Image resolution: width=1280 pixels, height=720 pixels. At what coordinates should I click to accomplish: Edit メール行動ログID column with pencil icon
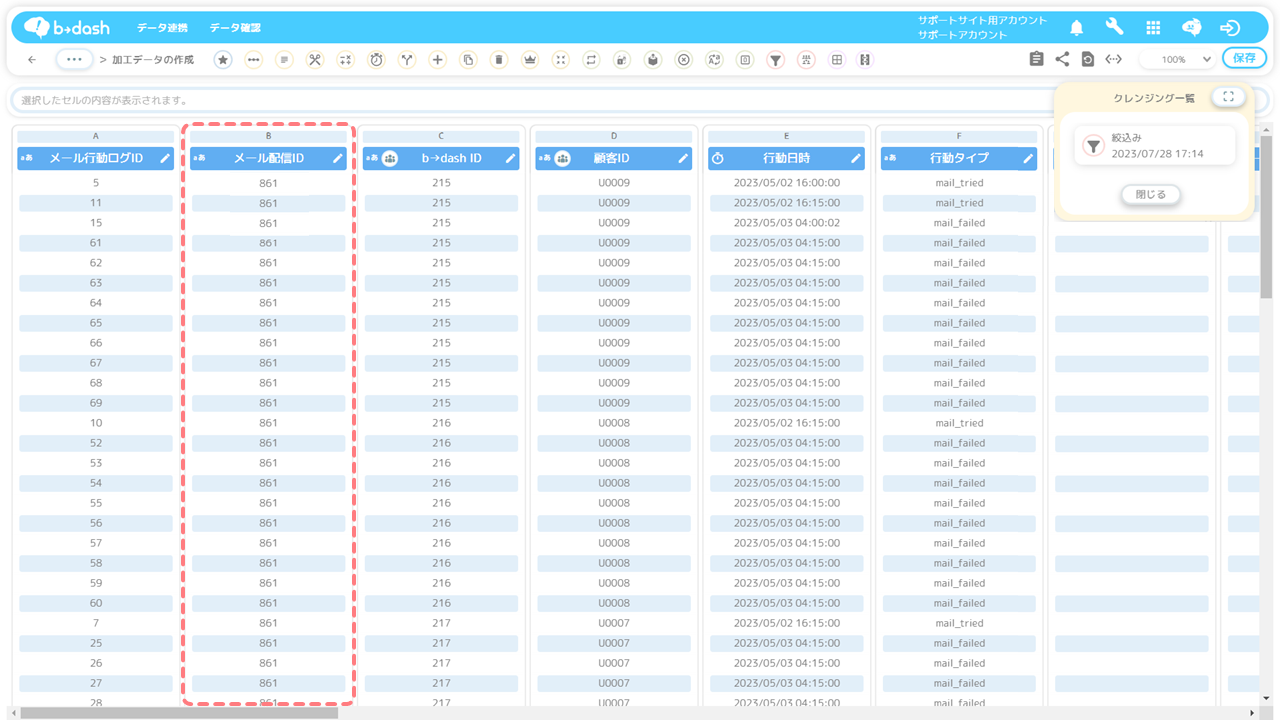point(165,158)
